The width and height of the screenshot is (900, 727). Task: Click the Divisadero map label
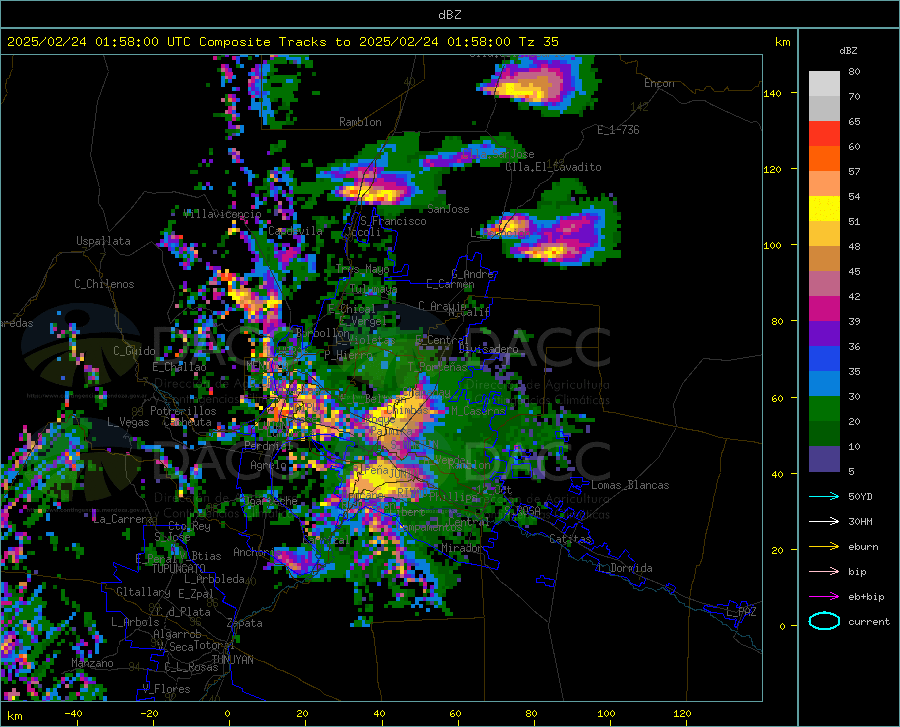coord(488,349)
